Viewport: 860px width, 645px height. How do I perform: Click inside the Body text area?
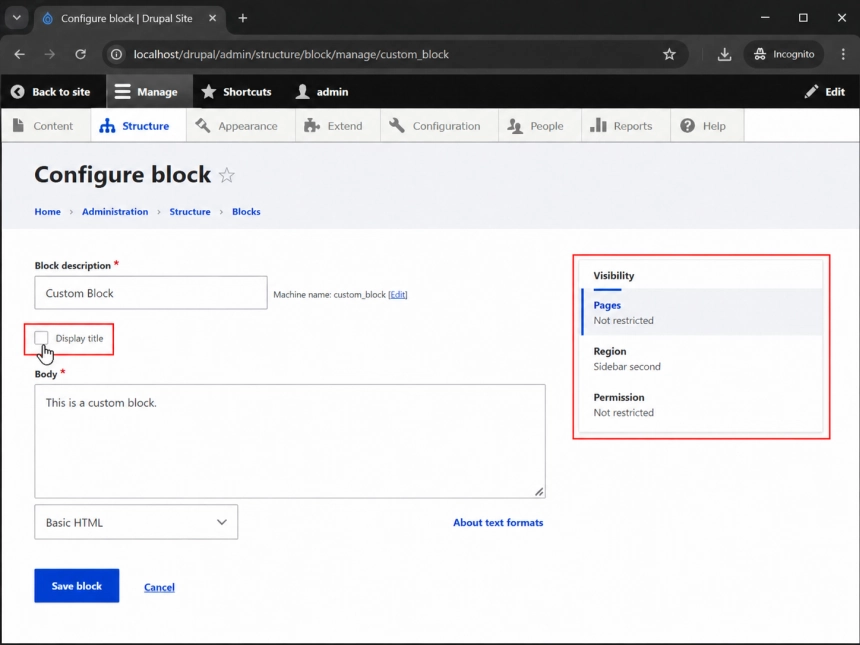pos(290,441)
